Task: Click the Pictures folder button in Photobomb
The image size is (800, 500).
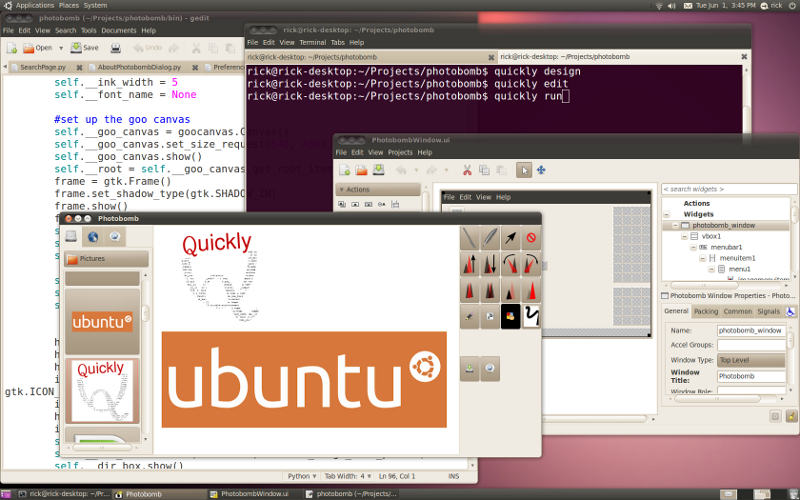Action: tap(106, 259)
